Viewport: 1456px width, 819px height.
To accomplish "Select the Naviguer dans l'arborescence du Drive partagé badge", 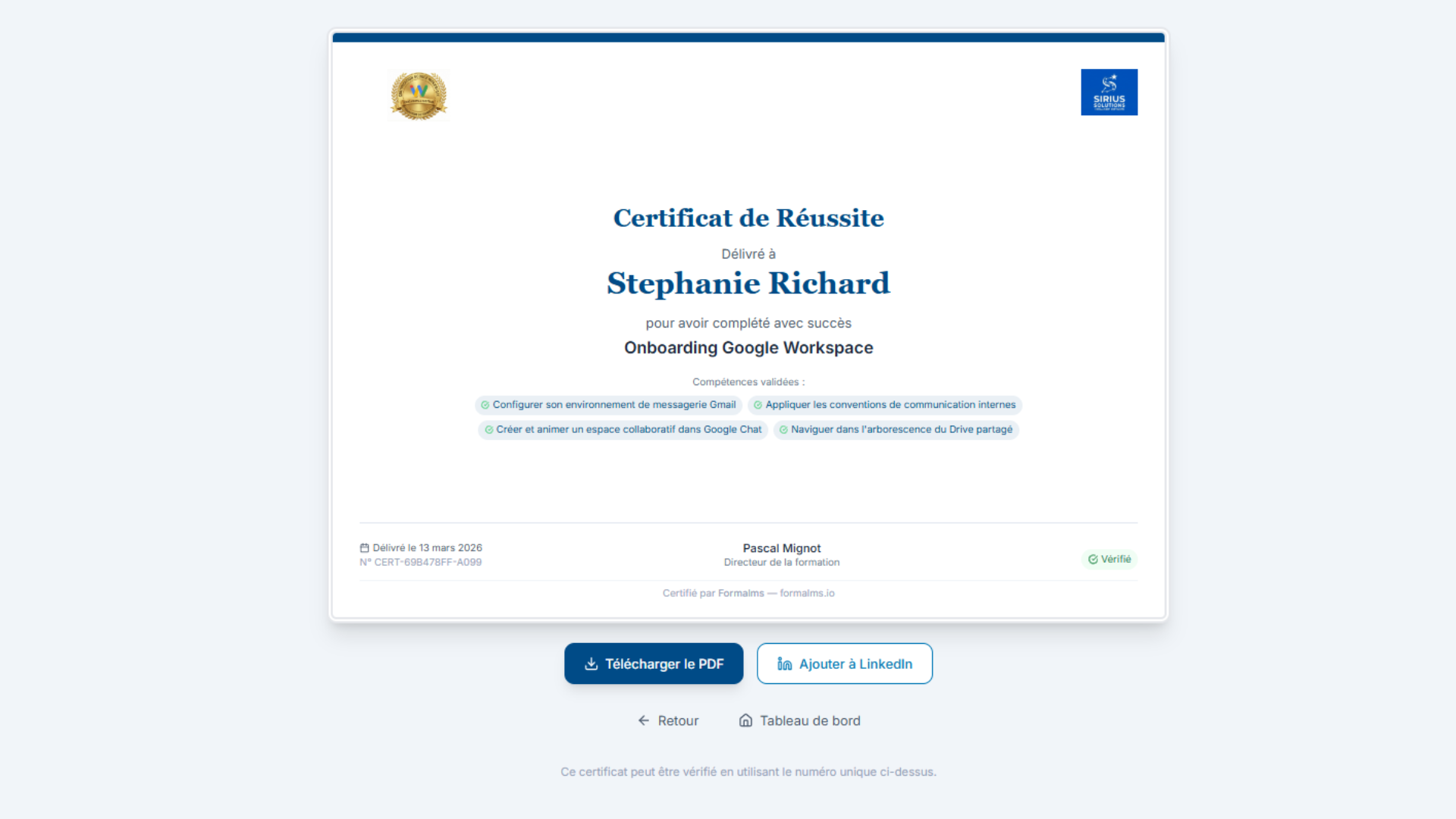I will (x=896, y=429).
